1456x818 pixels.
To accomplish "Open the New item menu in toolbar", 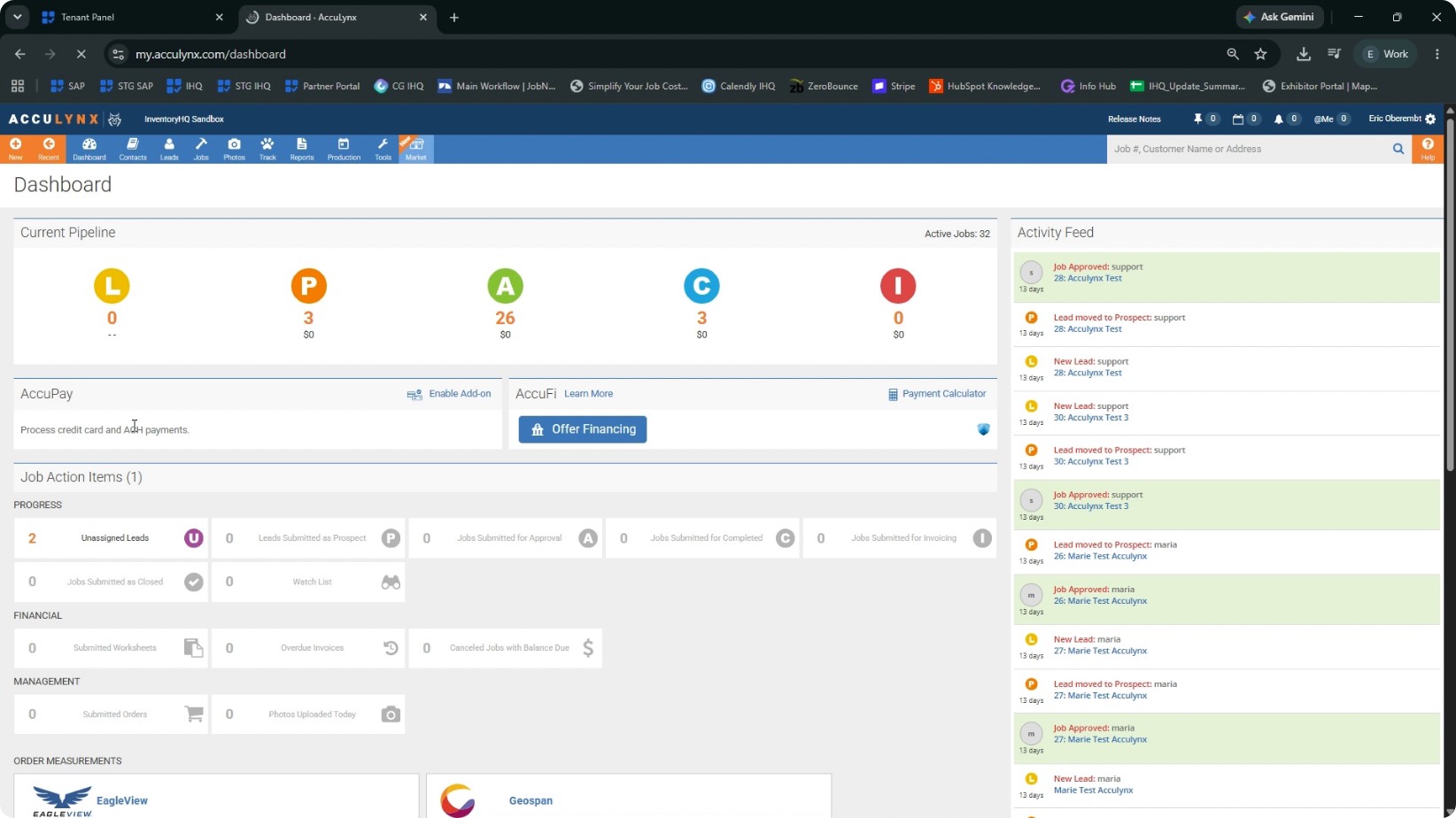I will click(x=15, y=149).
